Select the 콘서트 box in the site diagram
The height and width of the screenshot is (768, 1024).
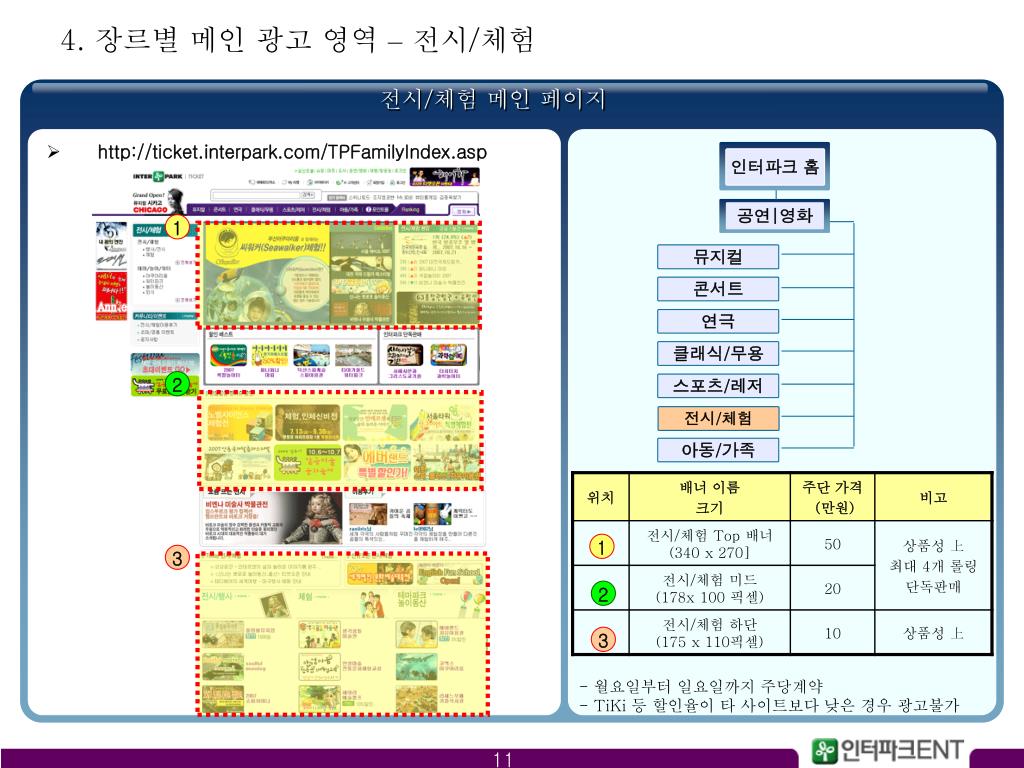[x=718, y=289]
